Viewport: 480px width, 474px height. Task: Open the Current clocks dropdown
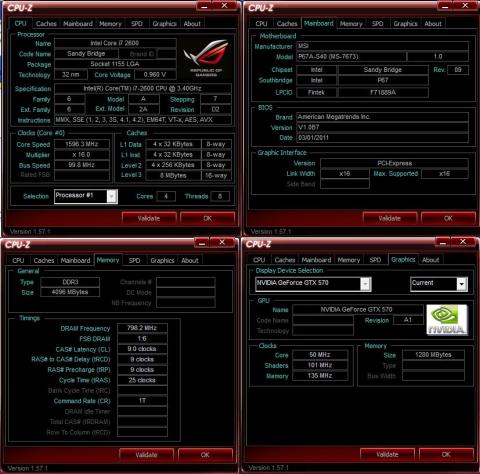462,284
